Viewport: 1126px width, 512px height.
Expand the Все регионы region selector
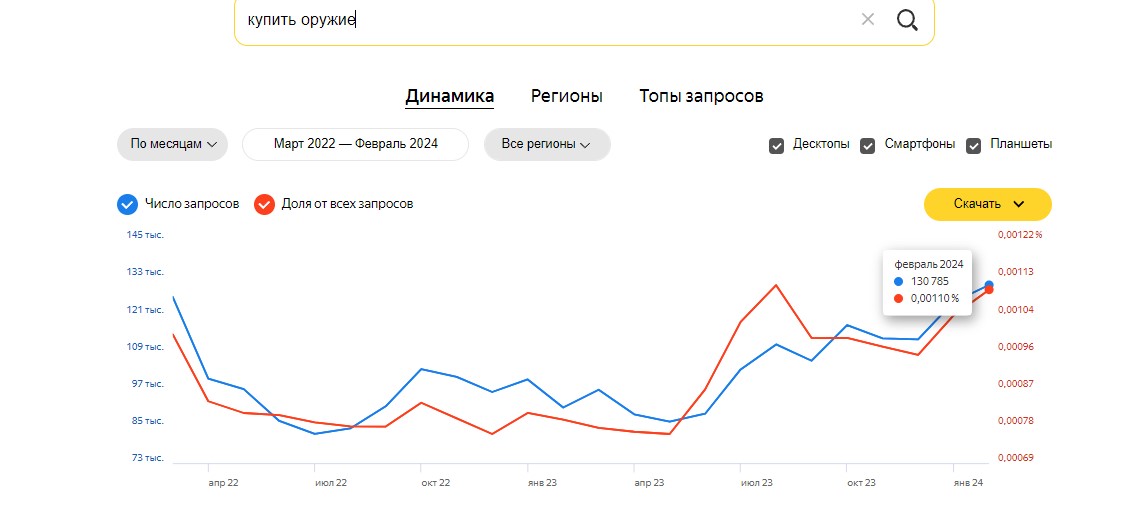pos(547,144)
